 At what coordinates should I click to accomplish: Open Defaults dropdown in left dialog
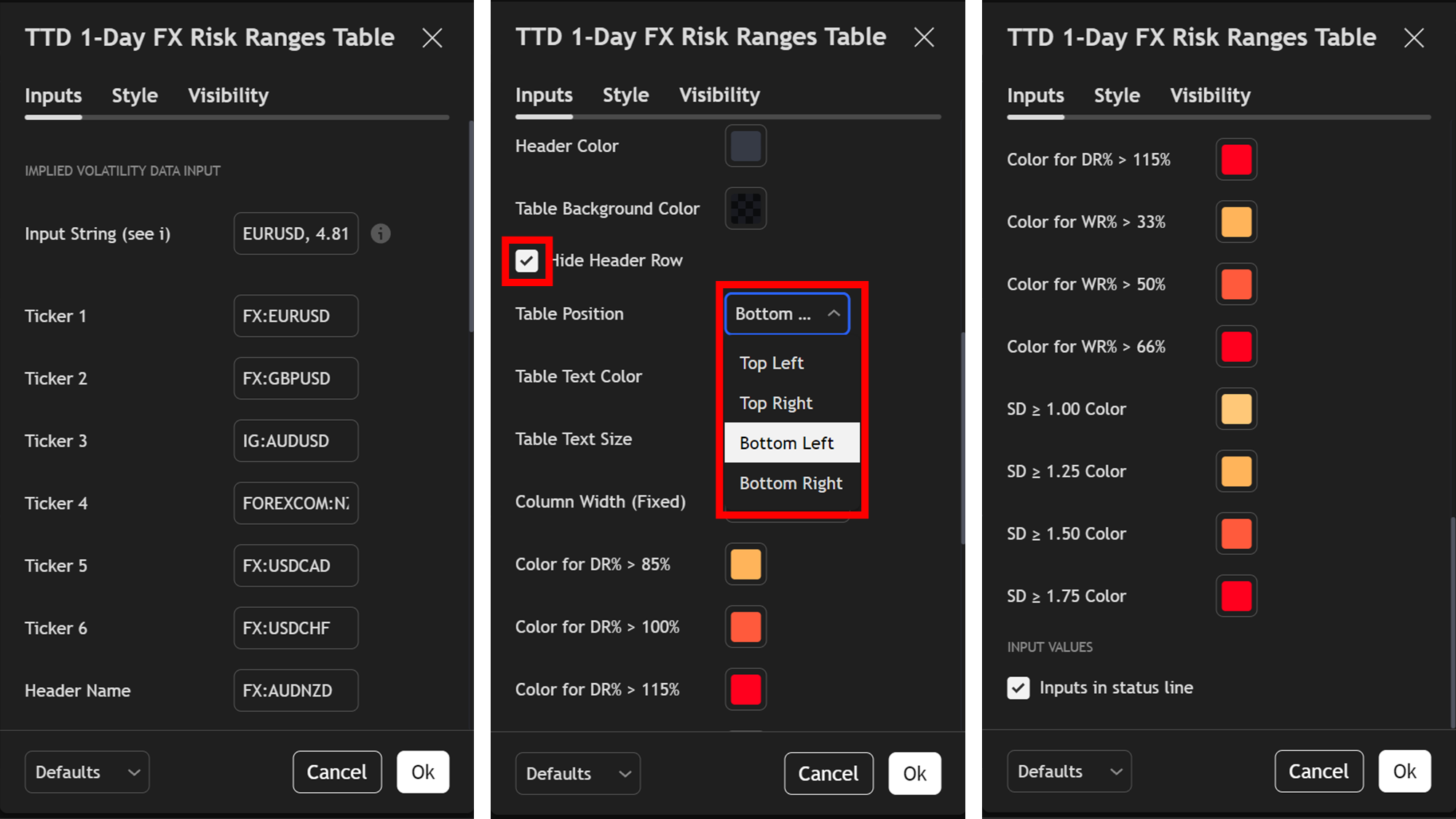tap(87, 772)
